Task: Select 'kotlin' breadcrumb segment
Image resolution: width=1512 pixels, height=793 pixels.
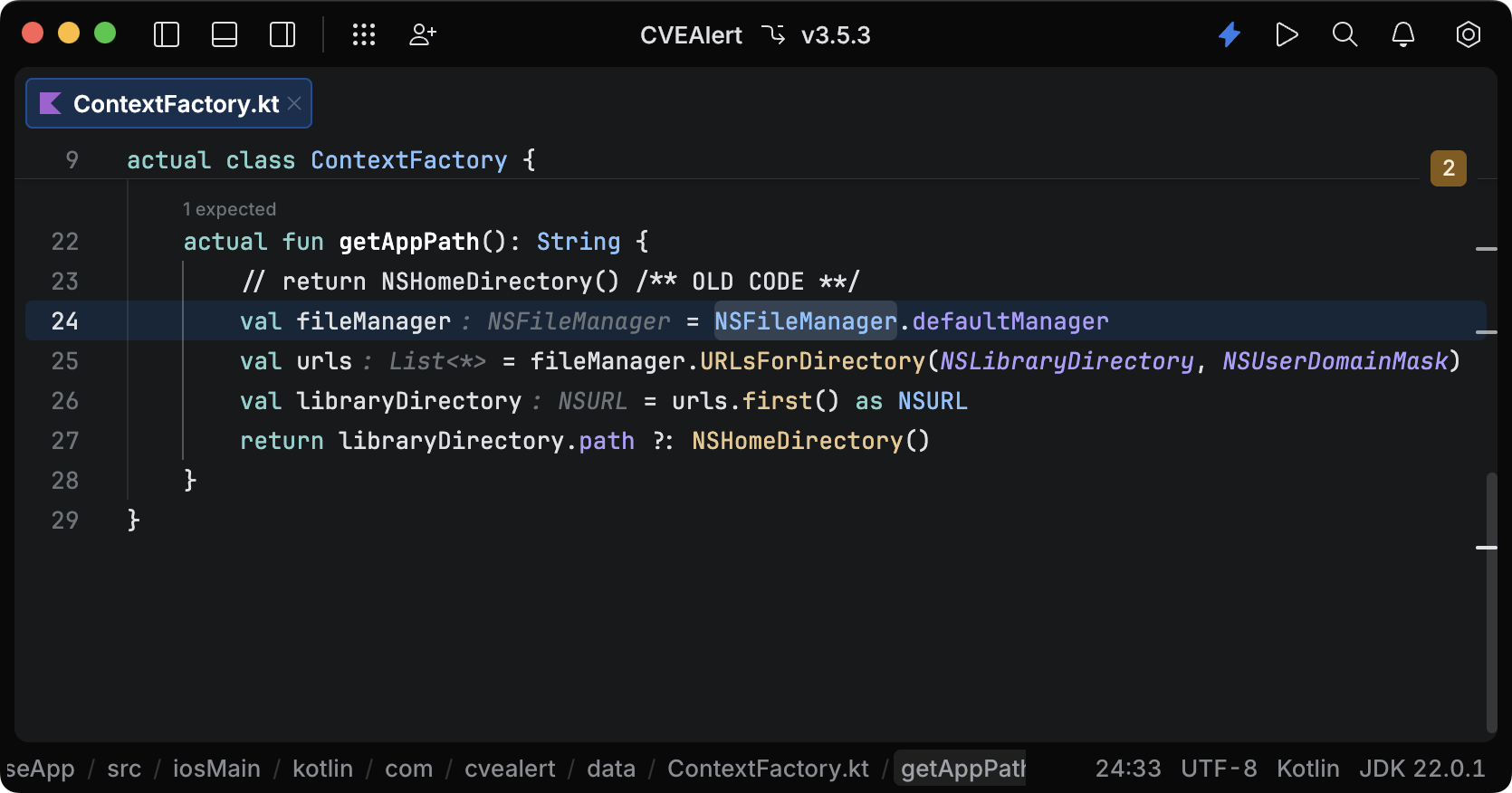Action: [322, 769]
